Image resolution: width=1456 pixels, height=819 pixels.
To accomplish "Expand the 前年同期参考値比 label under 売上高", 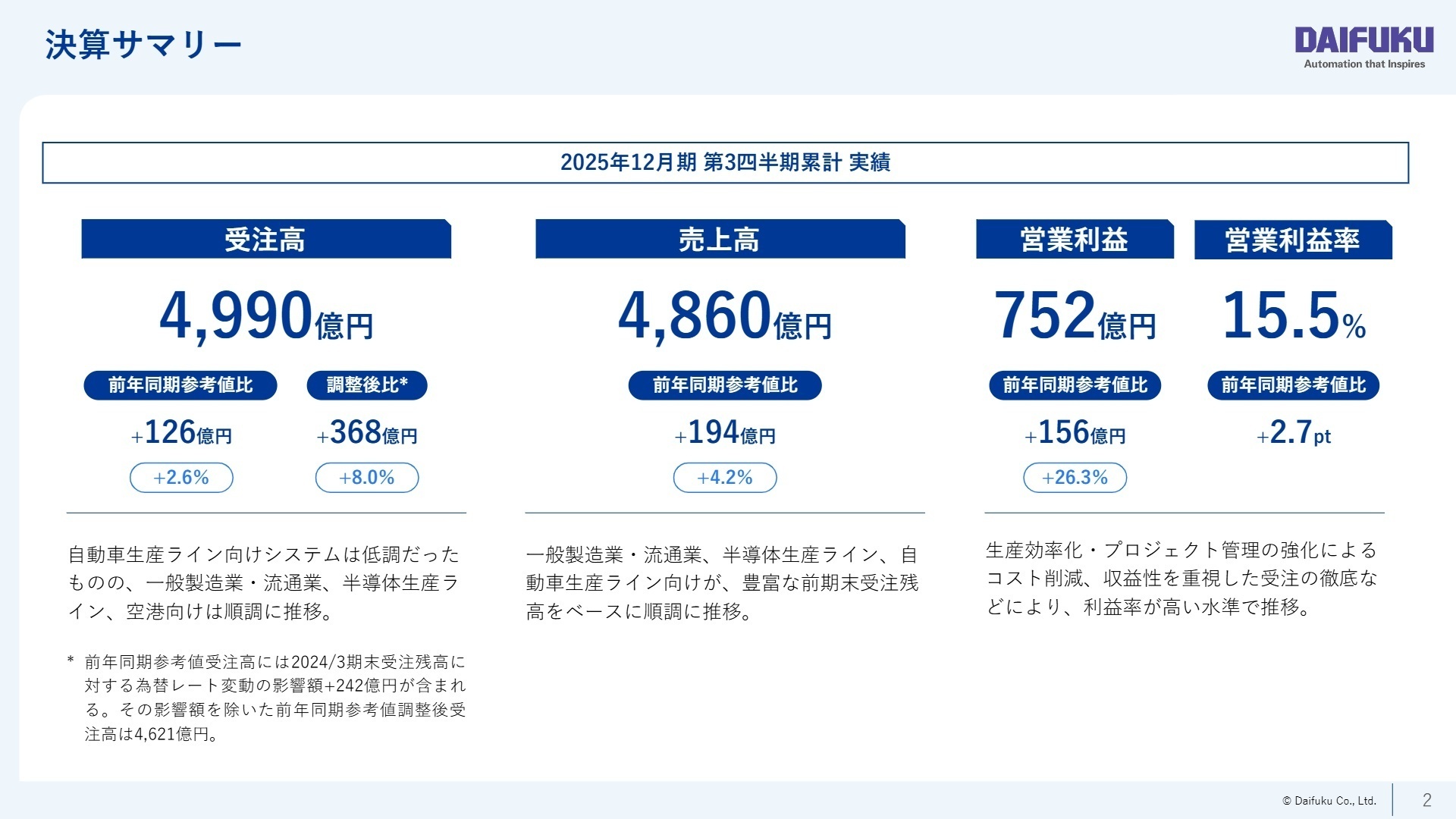I will [725, 385].
